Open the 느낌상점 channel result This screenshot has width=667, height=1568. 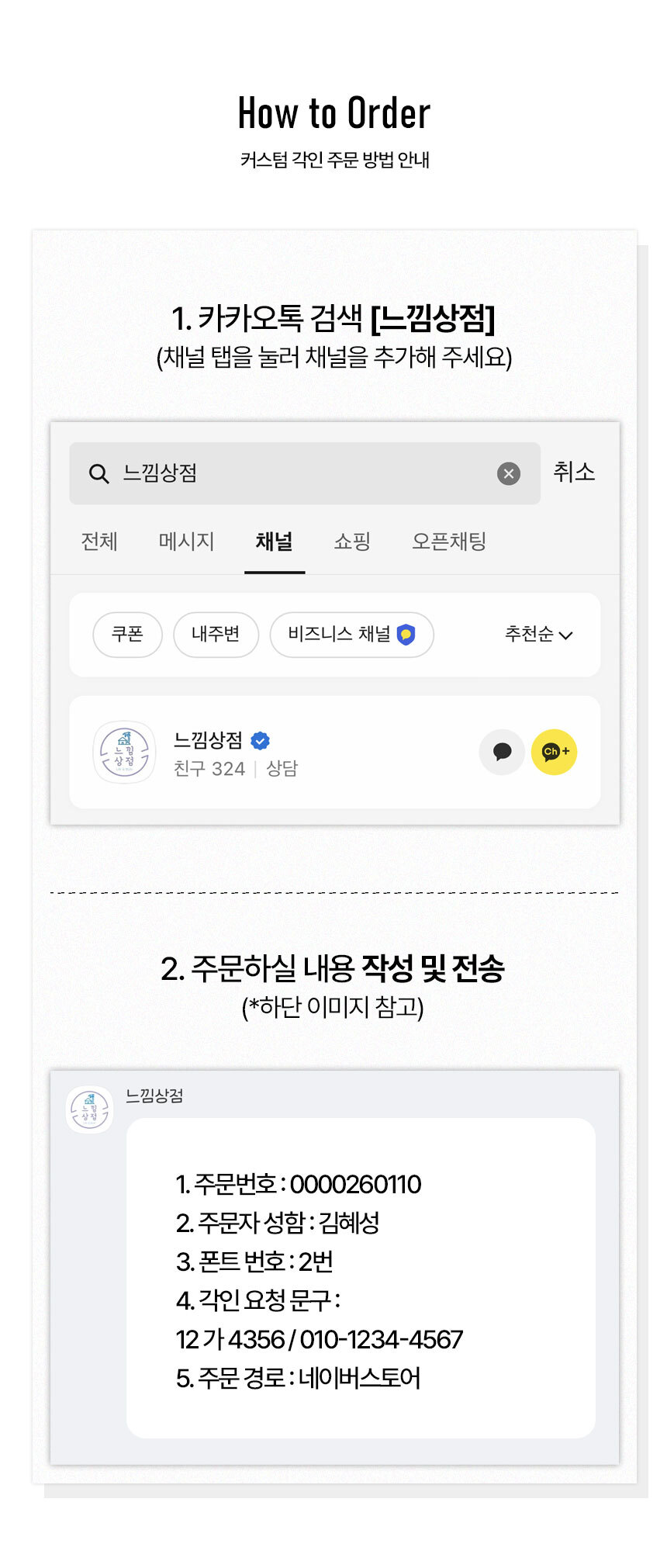[208, 740]
